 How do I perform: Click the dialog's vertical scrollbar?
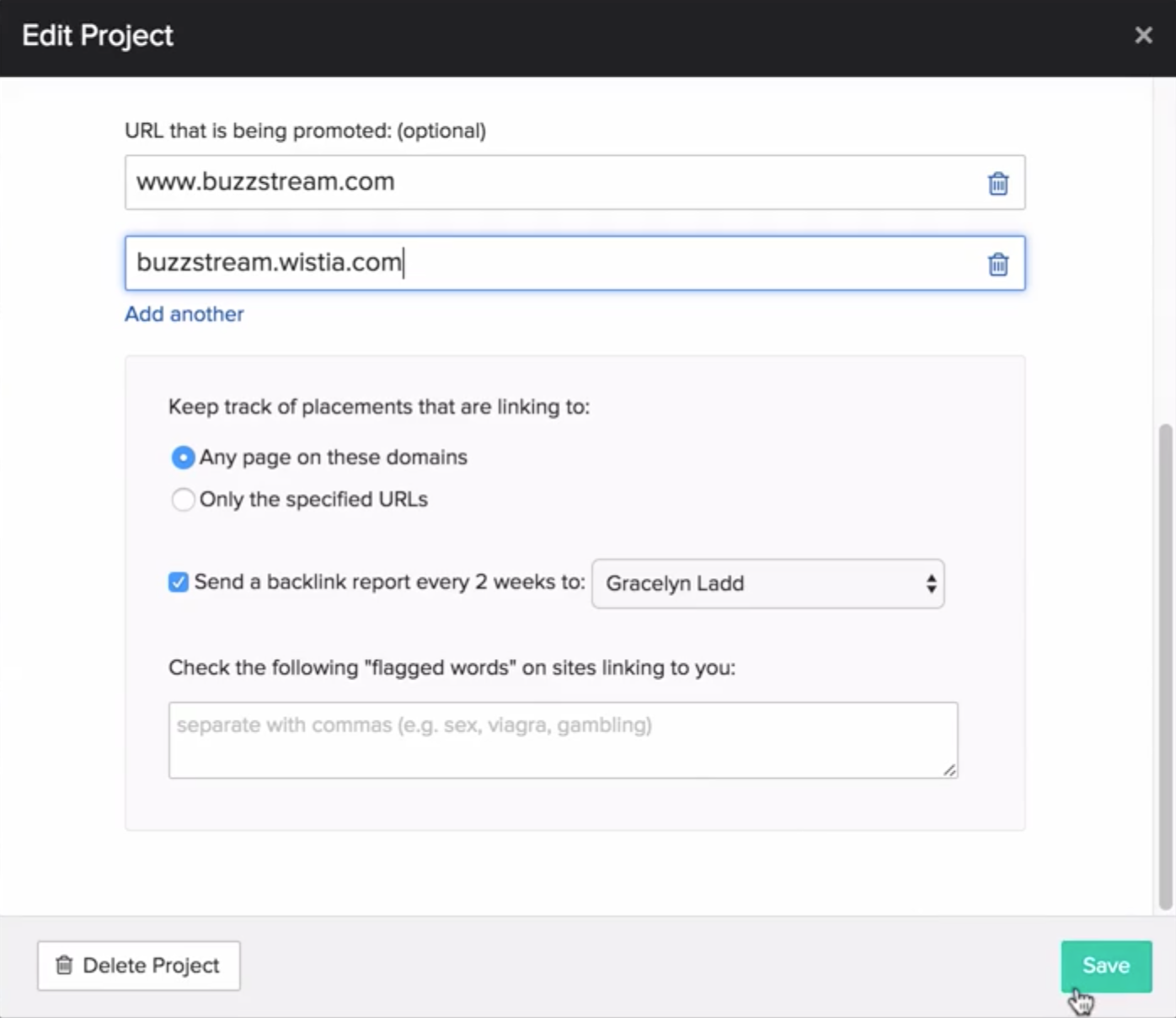coord(1166,666)
